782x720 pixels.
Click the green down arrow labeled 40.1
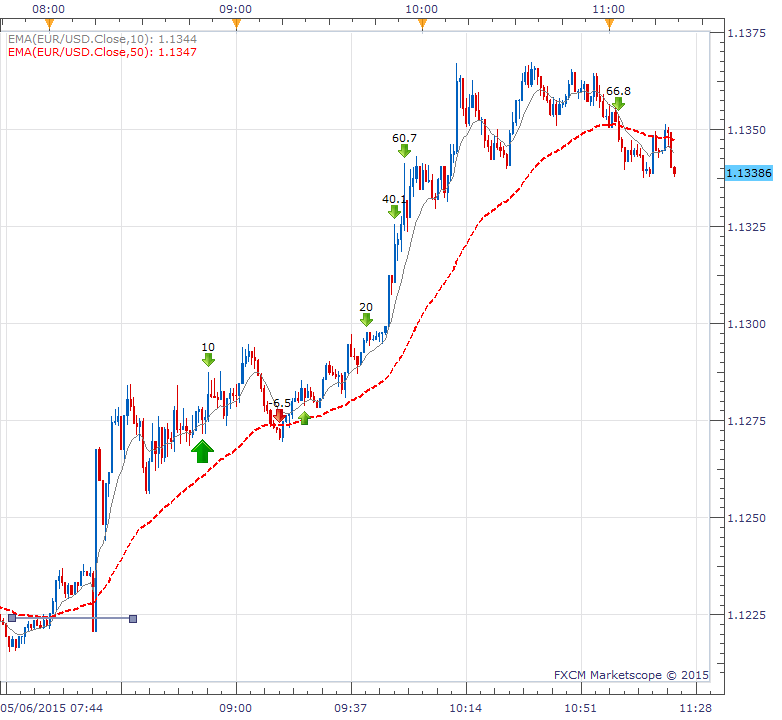point(394,212)
